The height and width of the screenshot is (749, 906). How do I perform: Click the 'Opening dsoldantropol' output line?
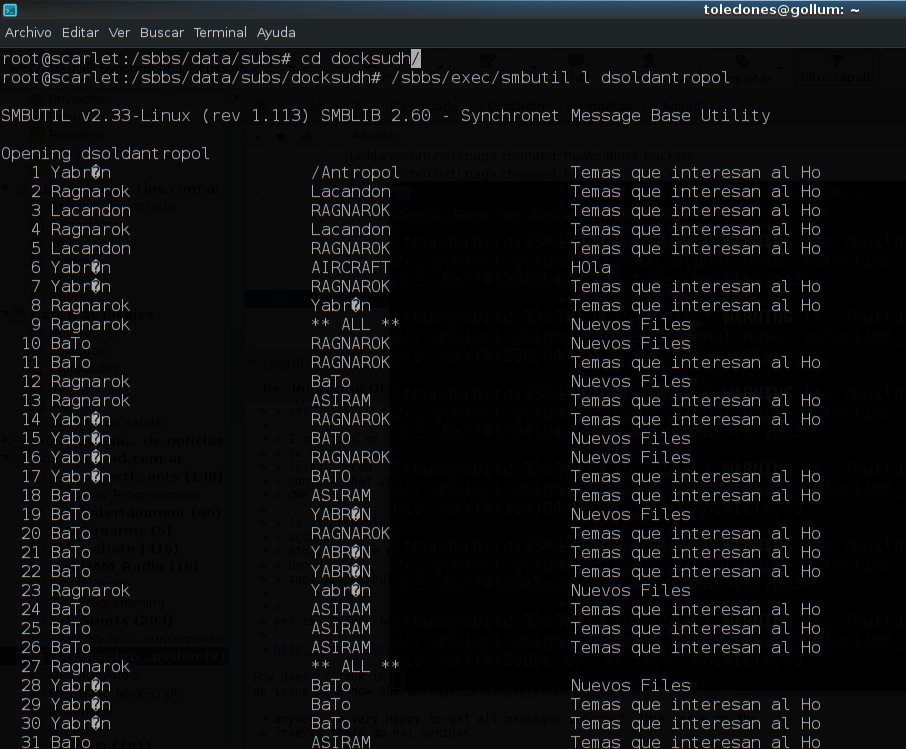[105, 153]
